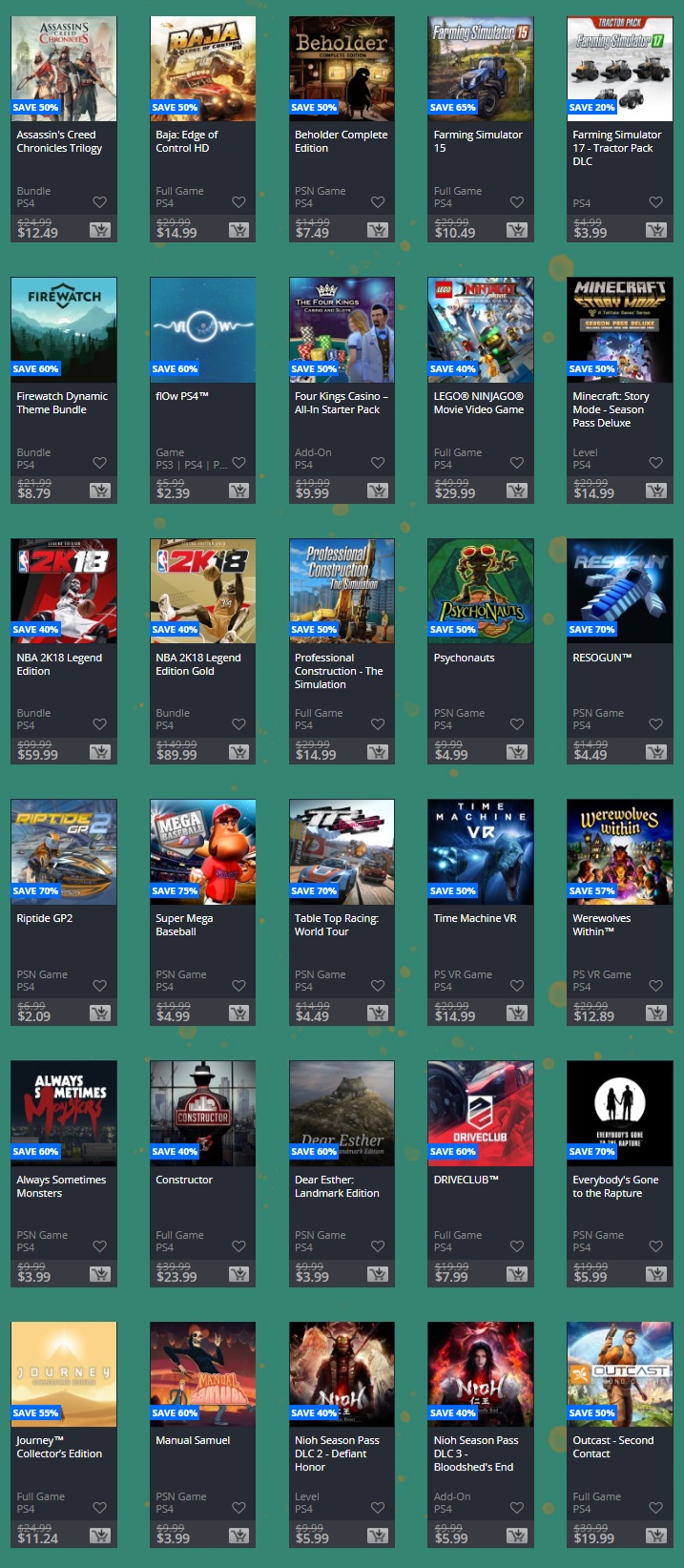
Task: Toggle wishlist heart for Constructor
Action: pyautogui.click(x=239, y=1246)
